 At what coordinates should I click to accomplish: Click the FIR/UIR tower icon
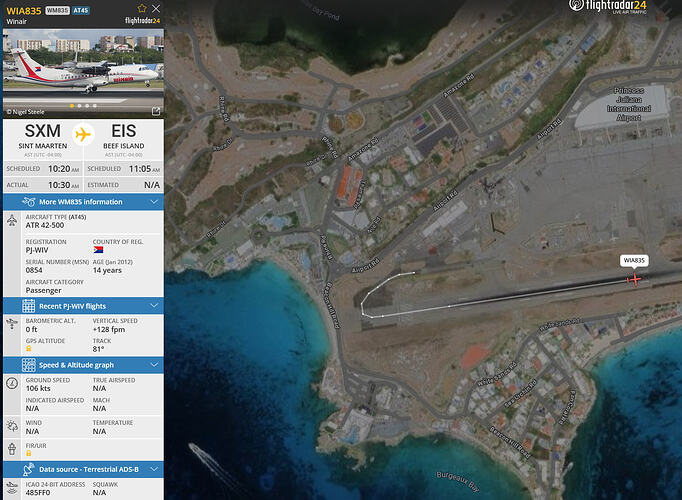[12, 449]
